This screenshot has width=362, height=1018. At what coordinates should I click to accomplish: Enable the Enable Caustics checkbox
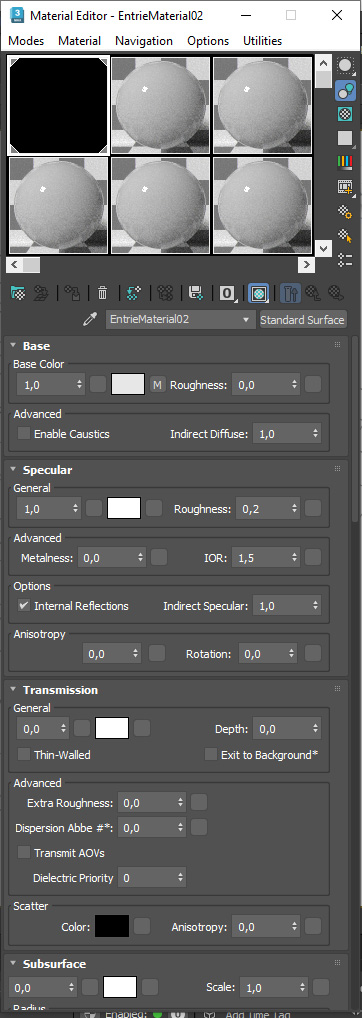pos(24,433)
